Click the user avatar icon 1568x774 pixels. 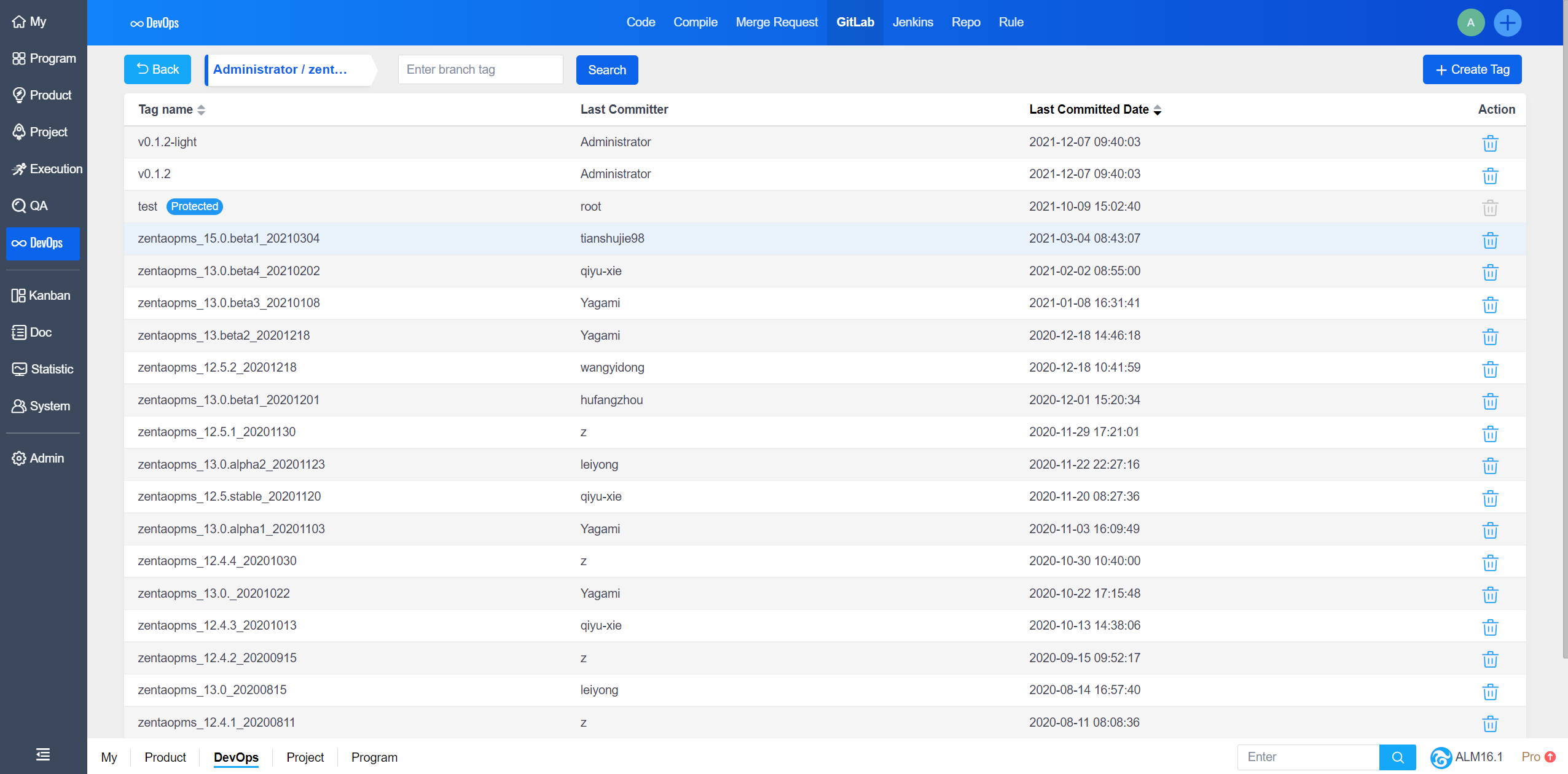1470,23
